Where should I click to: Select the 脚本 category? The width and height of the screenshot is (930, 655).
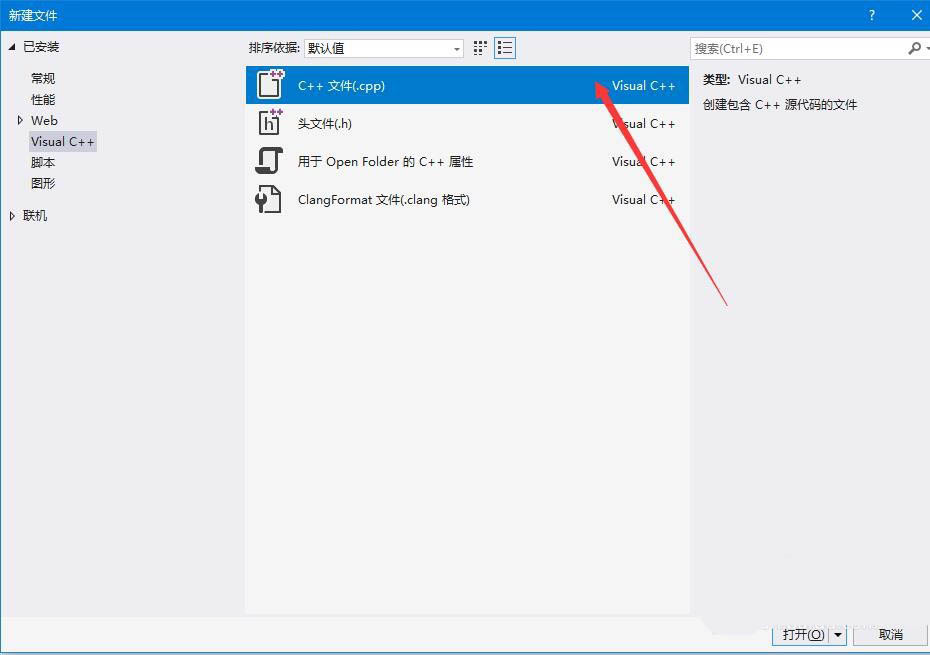click(x=43, y=163)
